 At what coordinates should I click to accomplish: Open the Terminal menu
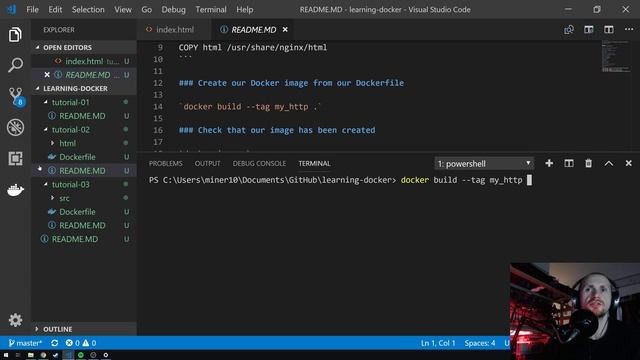tap(211, 9)
